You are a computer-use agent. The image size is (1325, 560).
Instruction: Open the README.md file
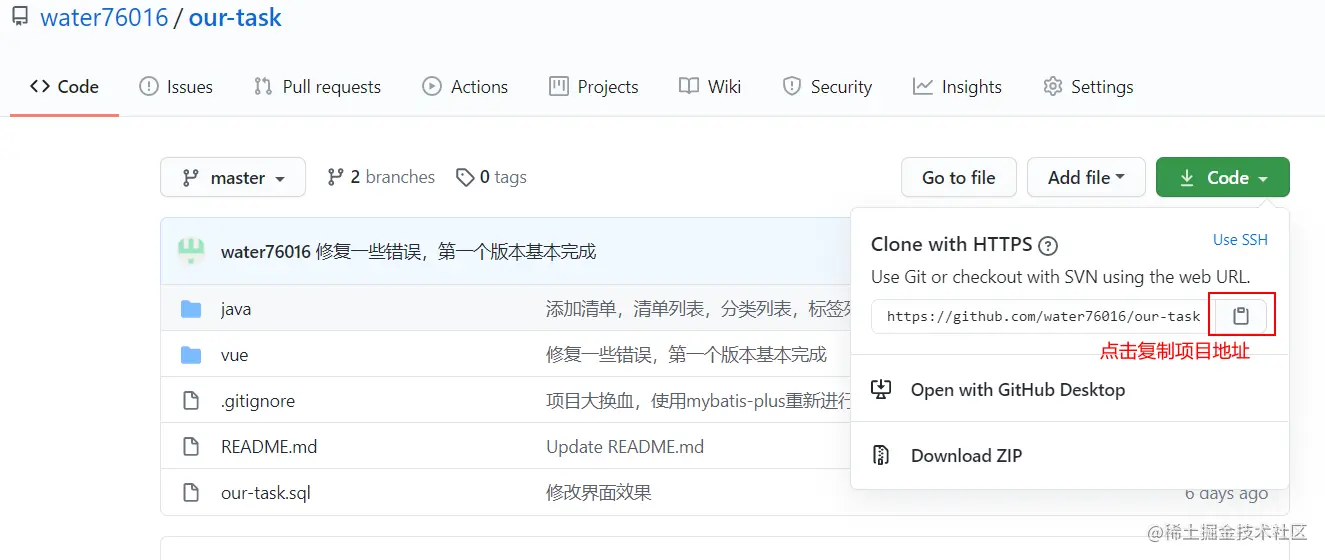(x=269, y=447)
